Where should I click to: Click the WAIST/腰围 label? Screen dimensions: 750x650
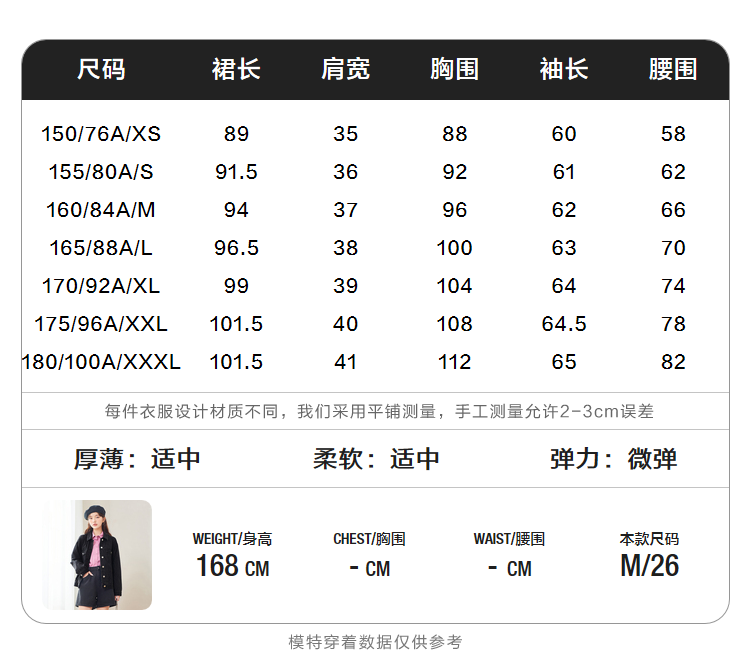509,539
